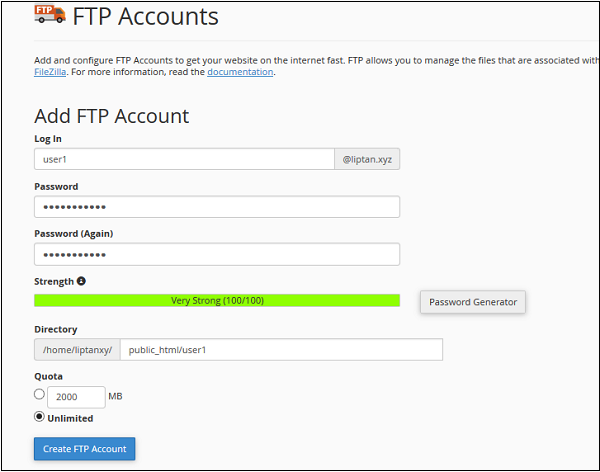Click the Add FTP Account heading

coord(112,116)
